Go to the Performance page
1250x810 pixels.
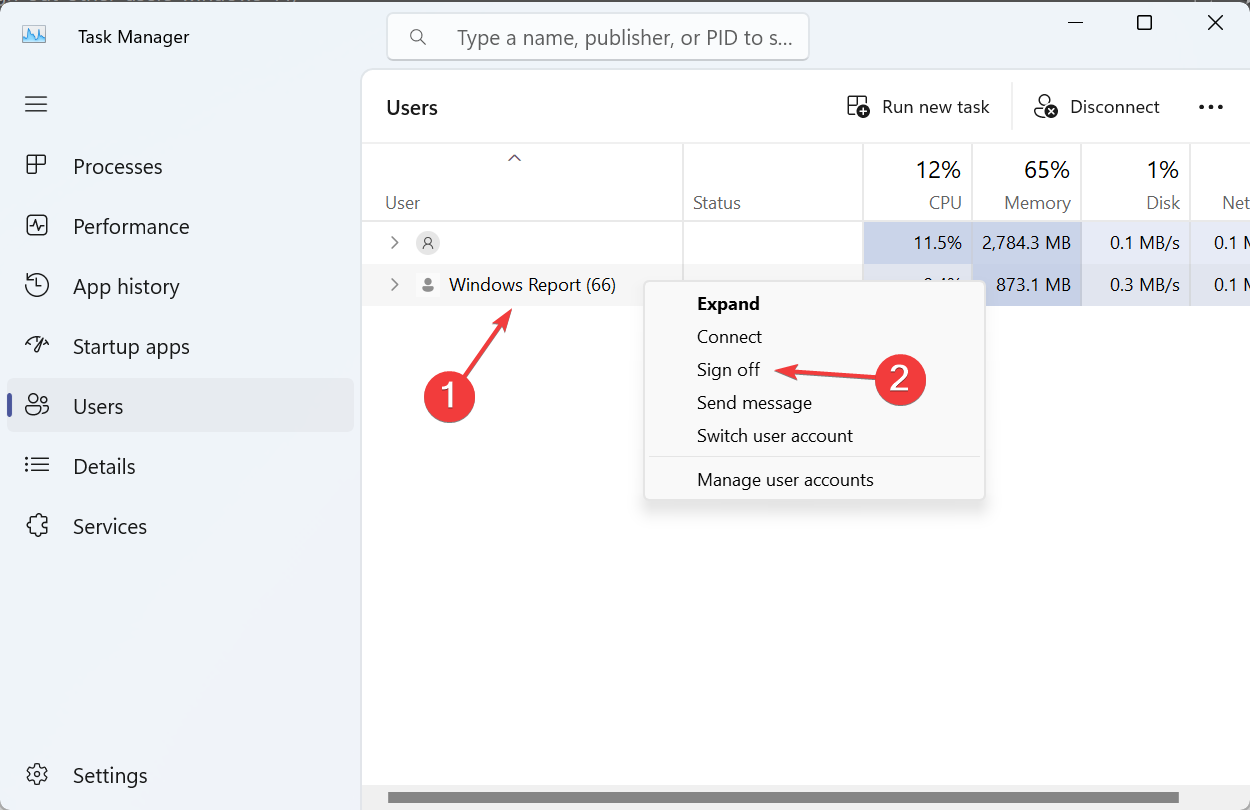click(x=131, y=227)
